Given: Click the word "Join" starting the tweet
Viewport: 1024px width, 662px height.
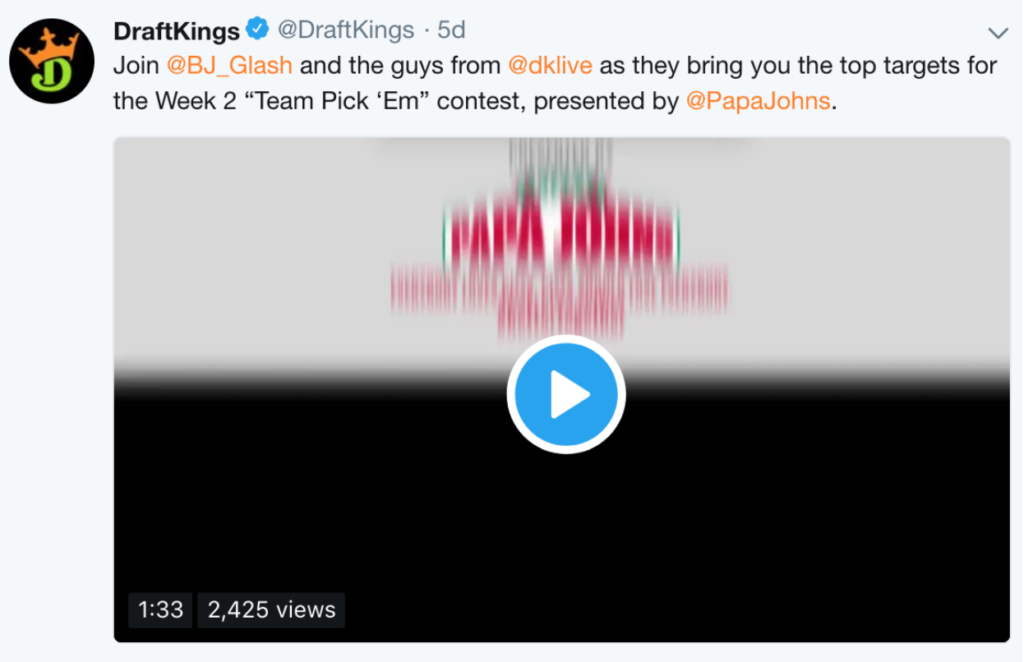Looking at the screenshot, I should (x=135, y=66).
